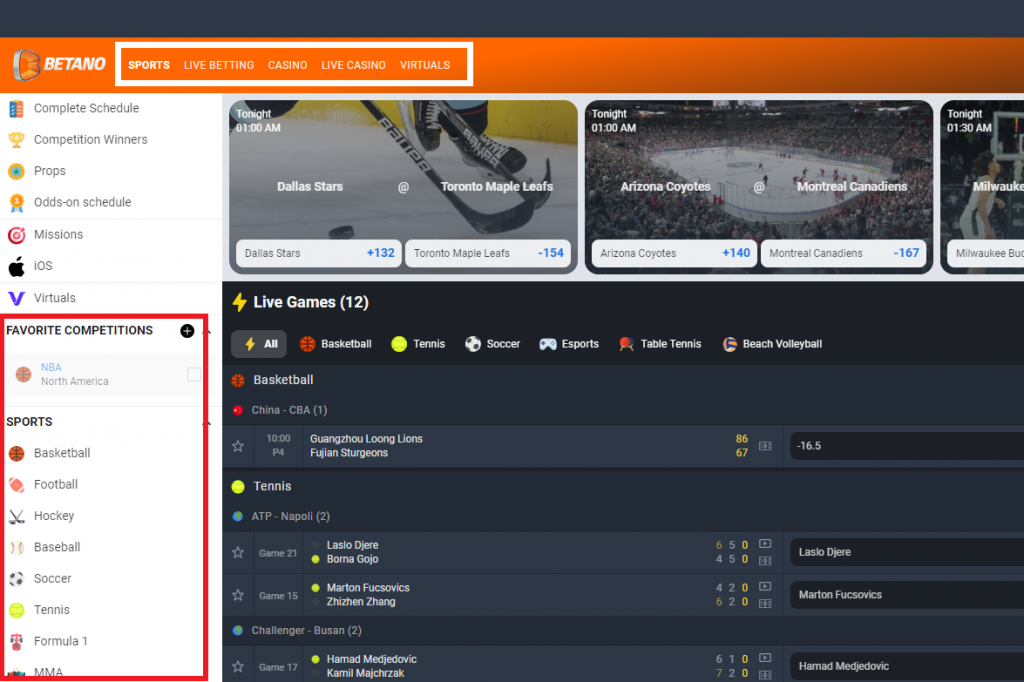Pick the Laslo Djere odds button
Image resolution: width=1024 pixels, height=682 pixels.
pyautogui.click(x=907, y=553)
